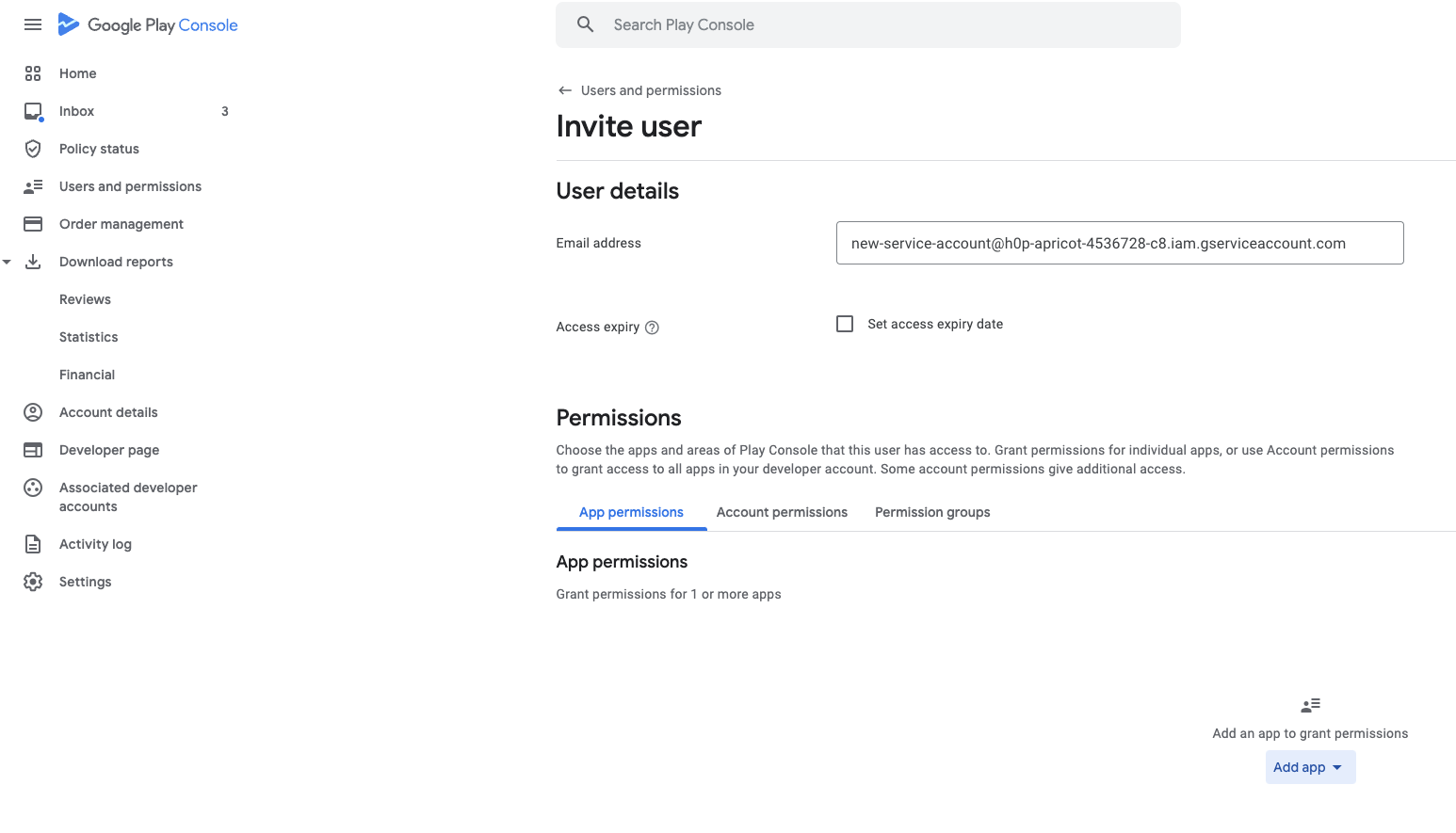Viewport: 1456px width, 833px height.
Task: Click the Activity log document icon
Action: [33, 544]
